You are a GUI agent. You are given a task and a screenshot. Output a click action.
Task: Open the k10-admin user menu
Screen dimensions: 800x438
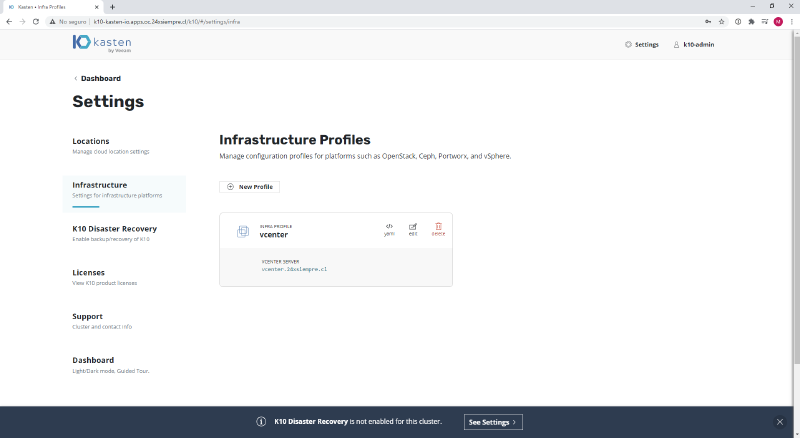693,44
